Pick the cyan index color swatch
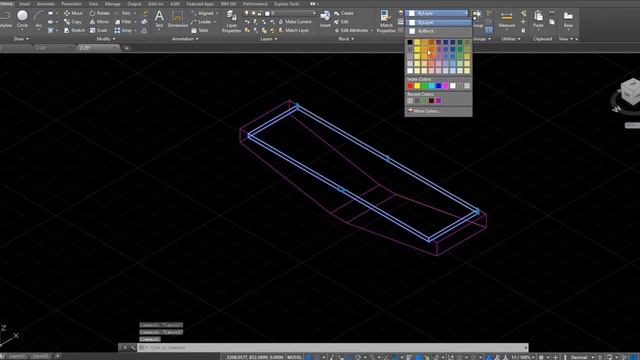 point(431,86)
